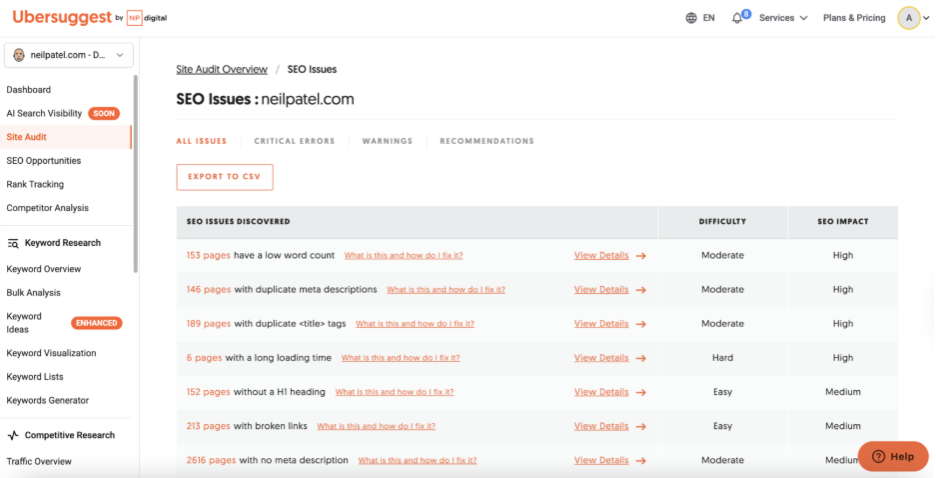Switch to the Critical Errors tab

pos(294,141)
